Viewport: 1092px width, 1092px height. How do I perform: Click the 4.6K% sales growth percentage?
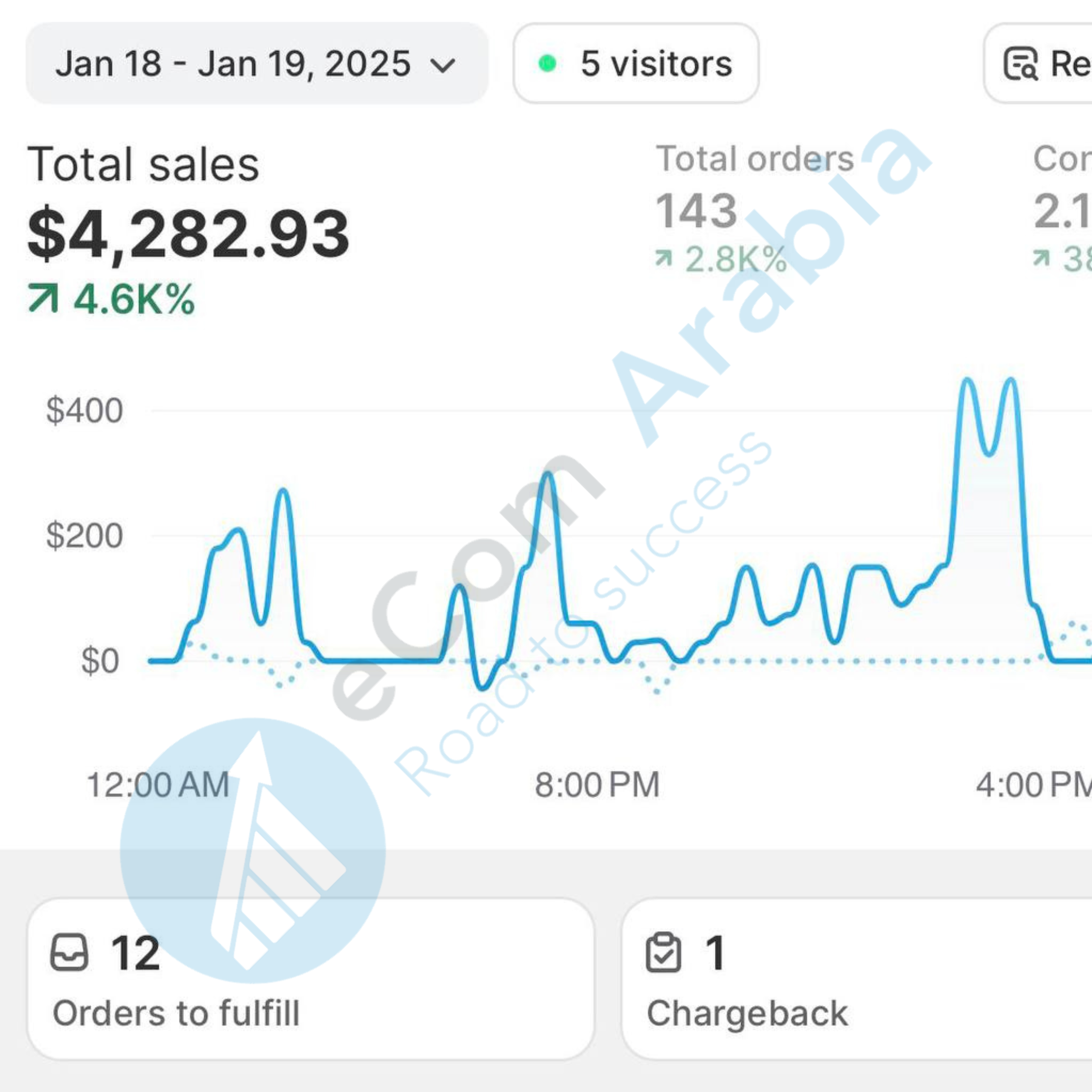click(x=134, y=299)
